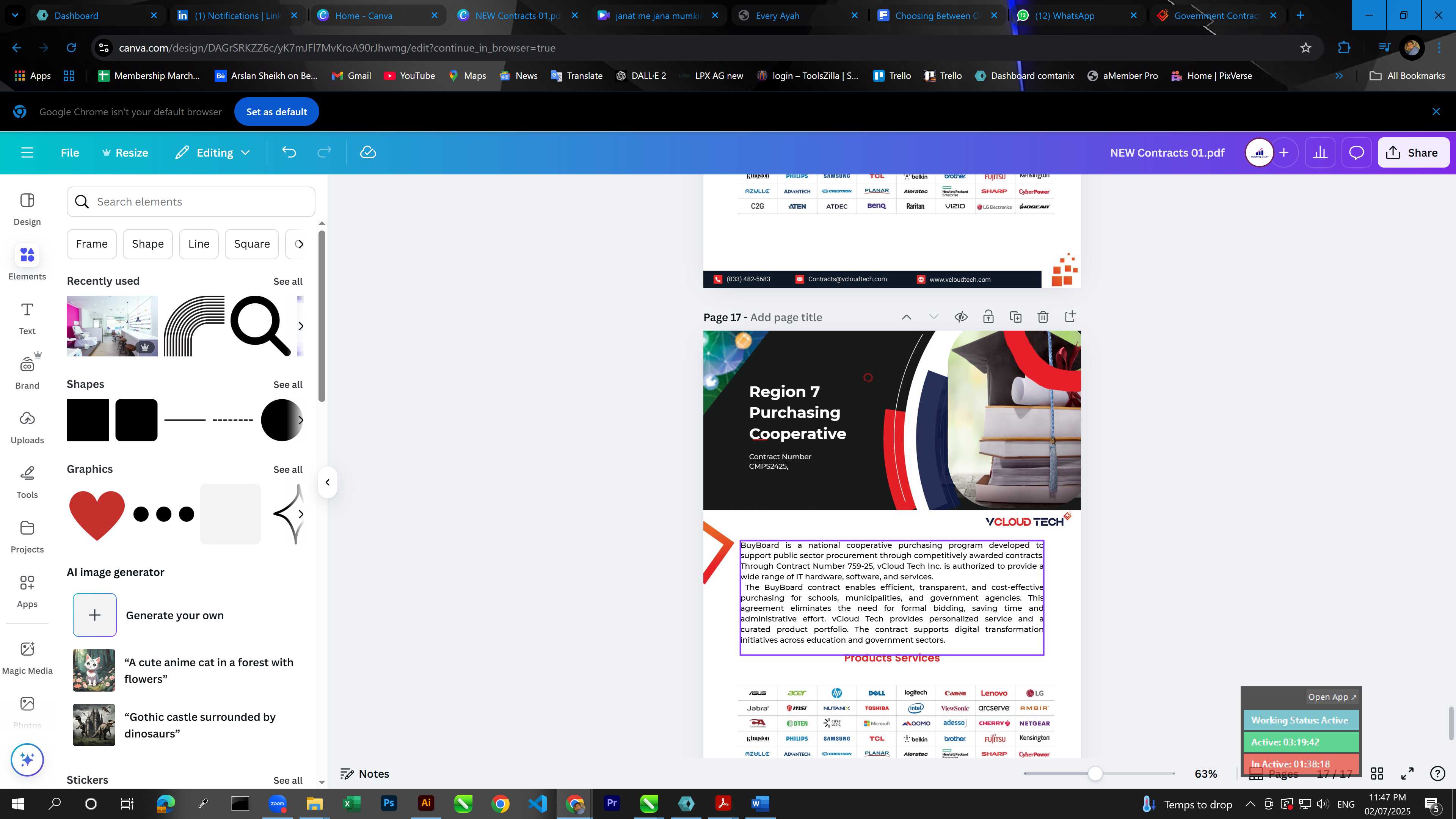The width and height of the screenshot is (1456, 819).
Task: Set Chrome as default browser
Action: [x=276, y=112]
